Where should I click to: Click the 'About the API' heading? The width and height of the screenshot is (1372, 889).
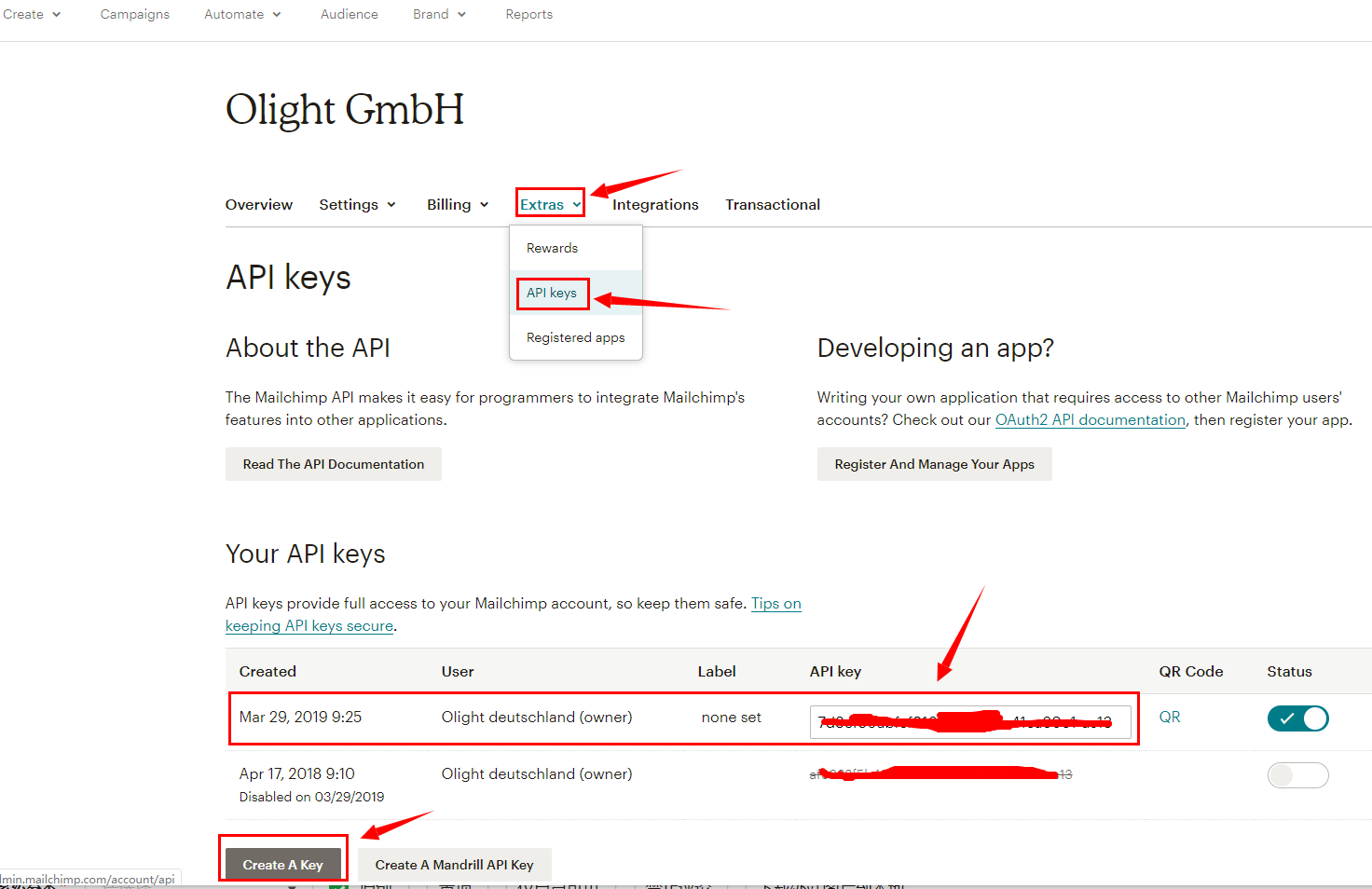click(308, 348)
